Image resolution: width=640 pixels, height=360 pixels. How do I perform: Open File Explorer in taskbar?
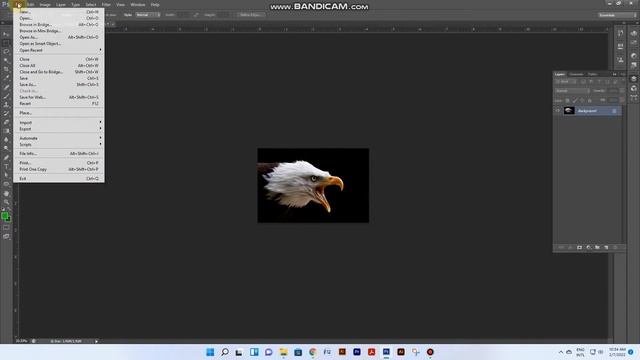283,352
